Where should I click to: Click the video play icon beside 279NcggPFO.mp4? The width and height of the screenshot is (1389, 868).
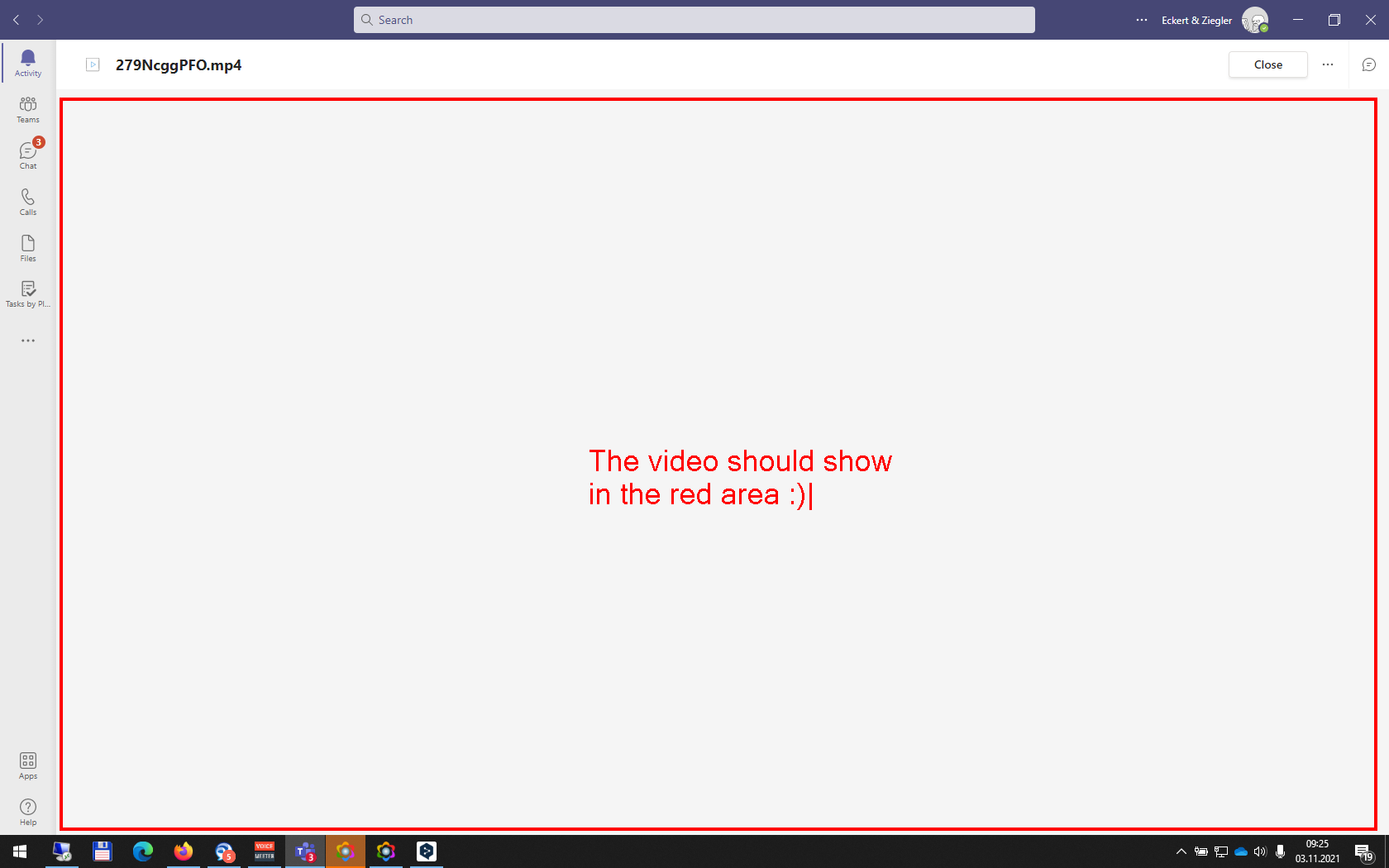click(93, 64)
